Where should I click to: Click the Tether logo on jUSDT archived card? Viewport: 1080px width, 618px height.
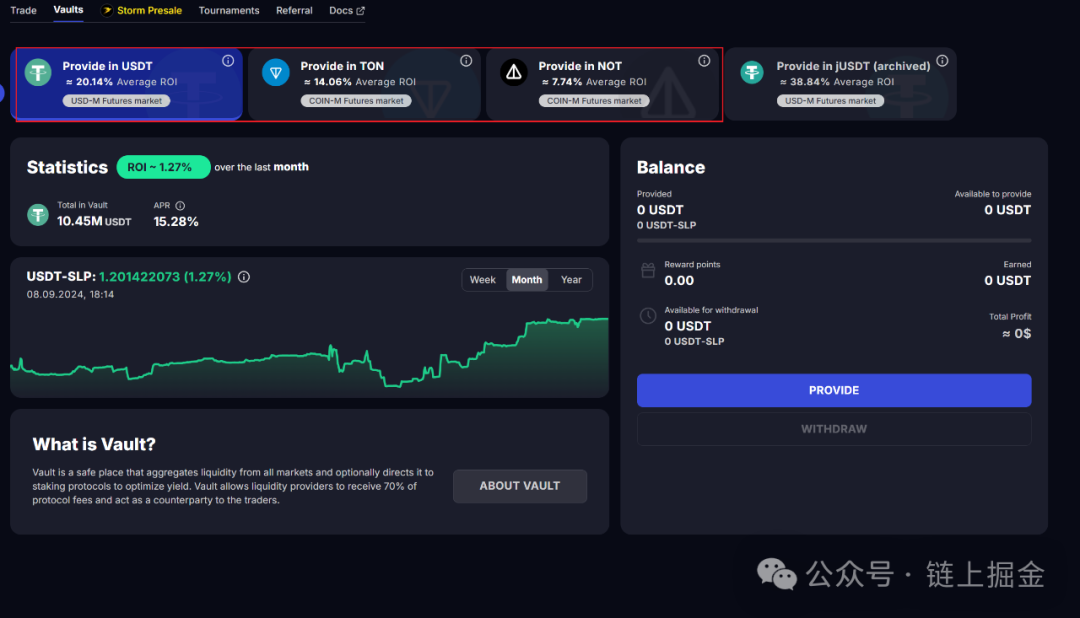tap(751, 72)
